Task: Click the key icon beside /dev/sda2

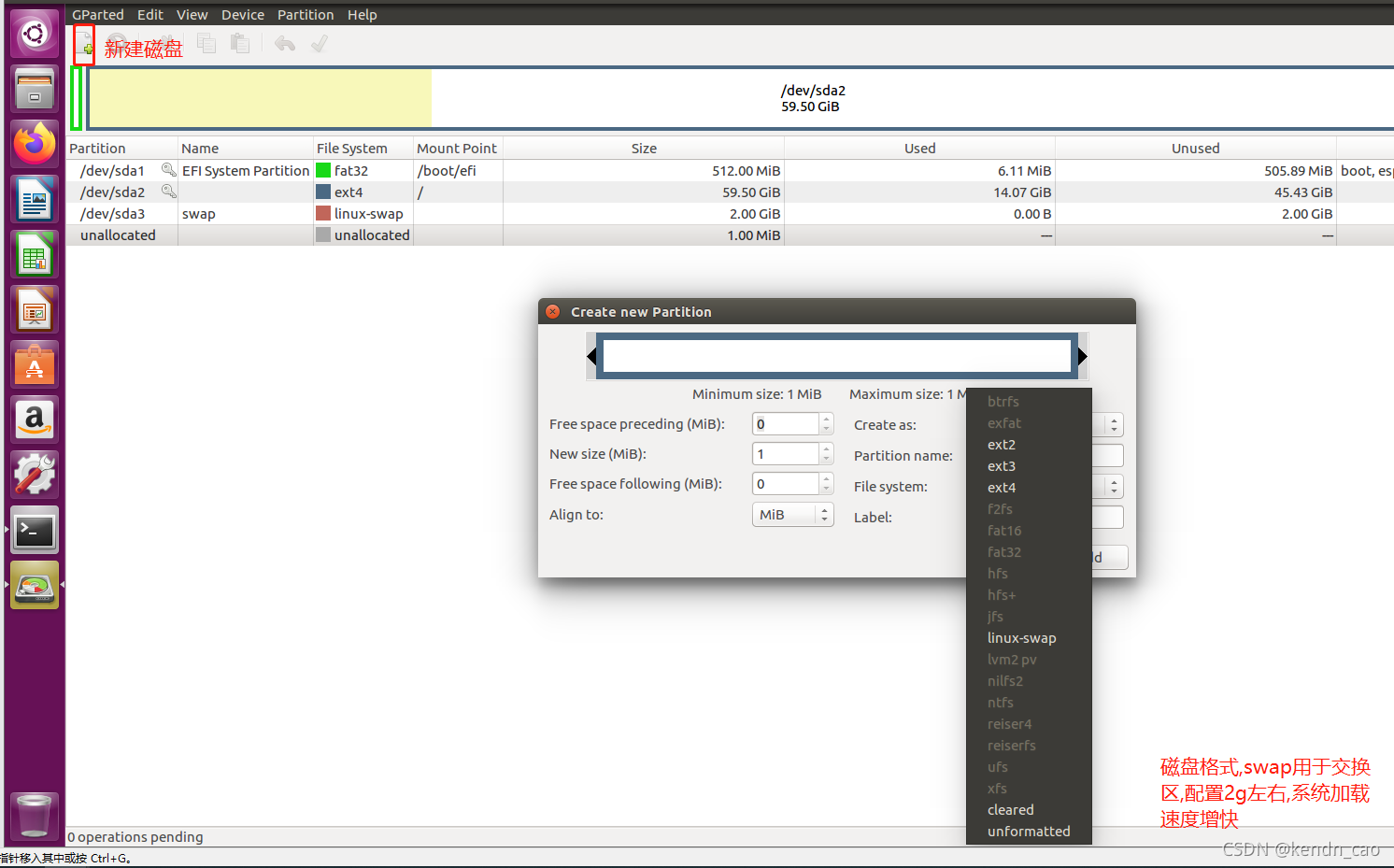Action: click(x=168, y=192)
